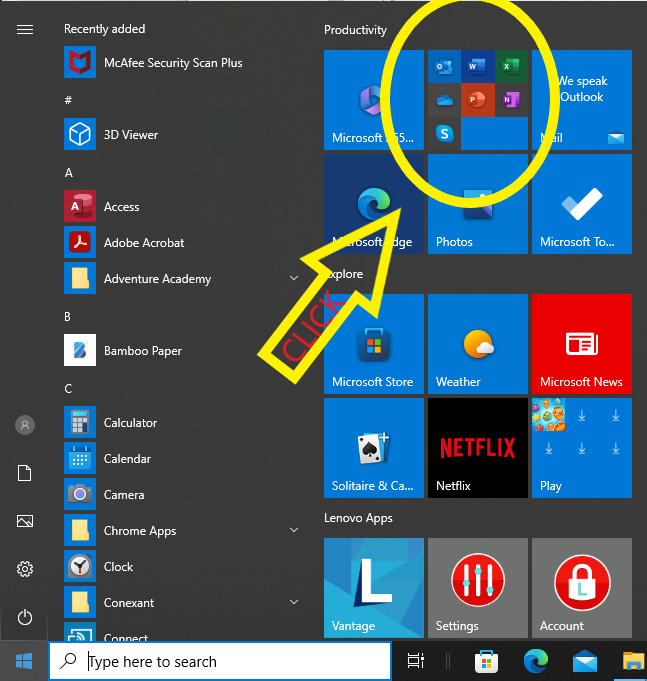Launch 3D Viewer app
The width and height of the screenshot is (647, 681).
[x=111, y=134]
